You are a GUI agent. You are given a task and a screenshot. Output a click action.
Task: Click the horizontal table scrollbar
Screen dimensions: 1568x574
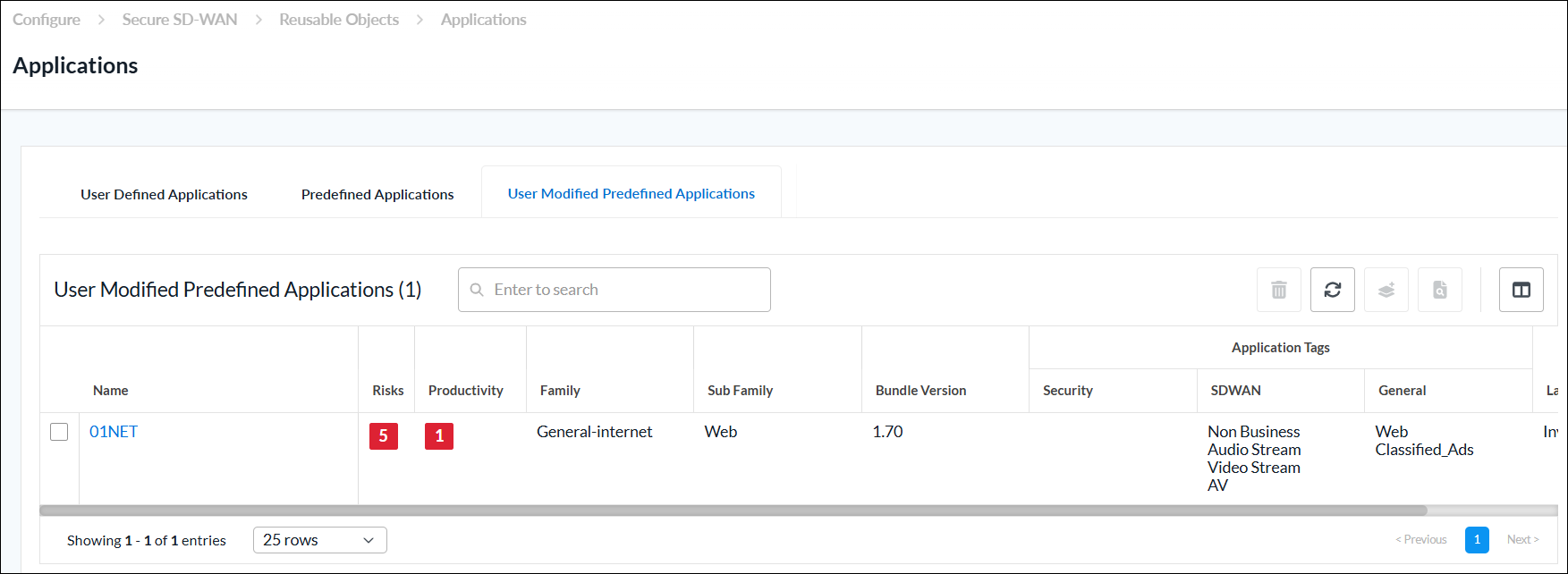tap(733, 511)
